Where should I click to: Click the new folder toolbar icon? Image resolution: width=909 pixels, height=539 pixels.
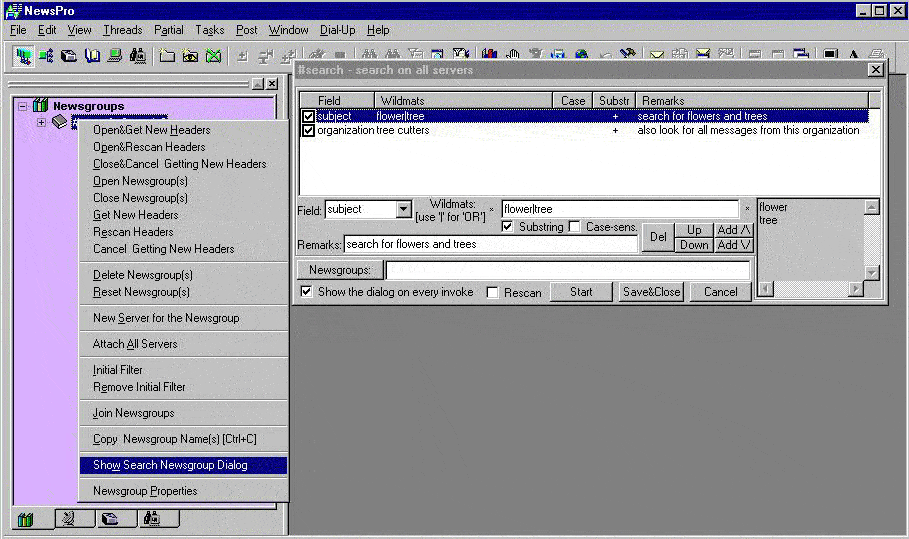pos(167,56)
